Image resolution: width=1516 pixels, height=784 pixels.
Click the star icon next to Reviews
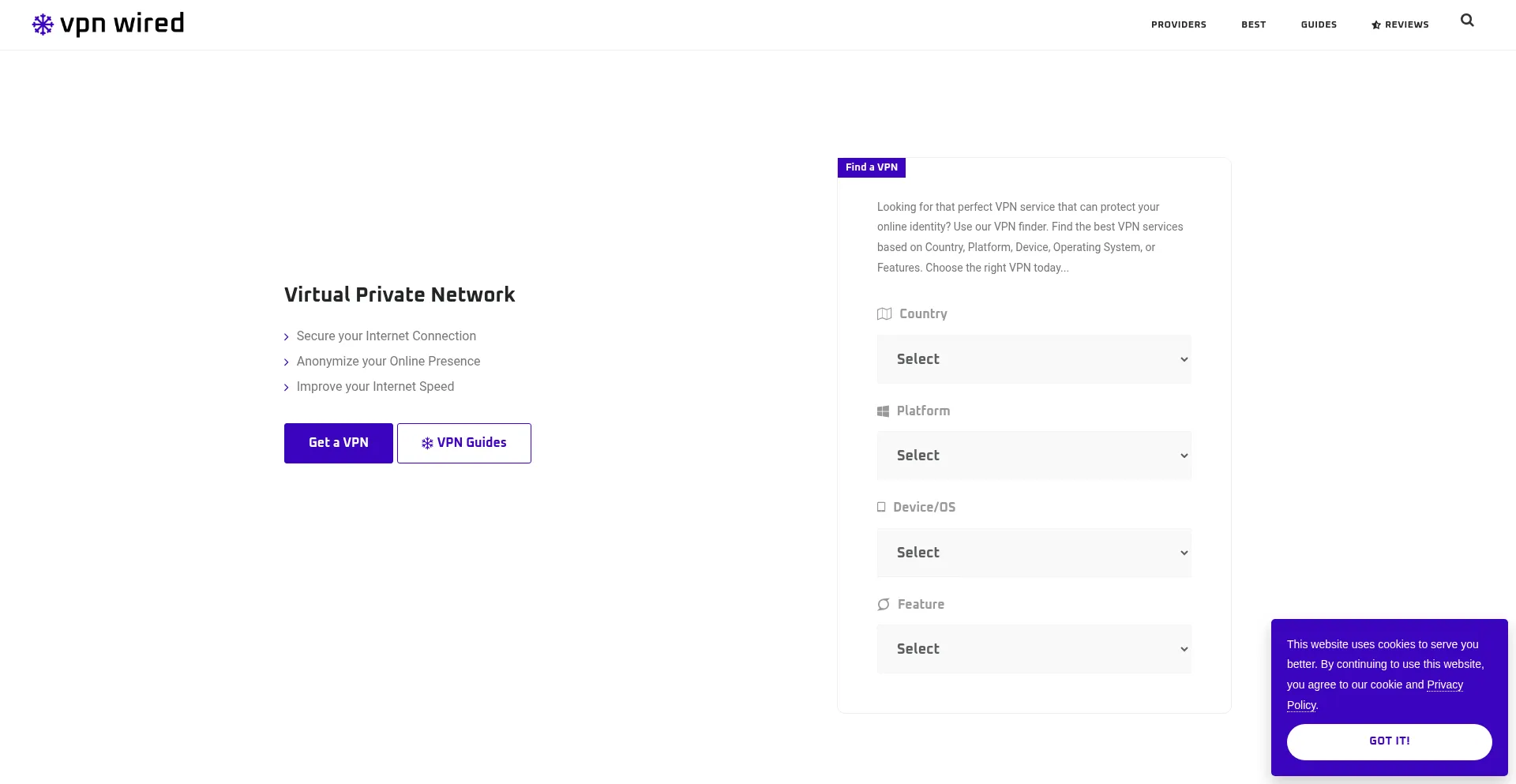click(x=1376, y=25)
